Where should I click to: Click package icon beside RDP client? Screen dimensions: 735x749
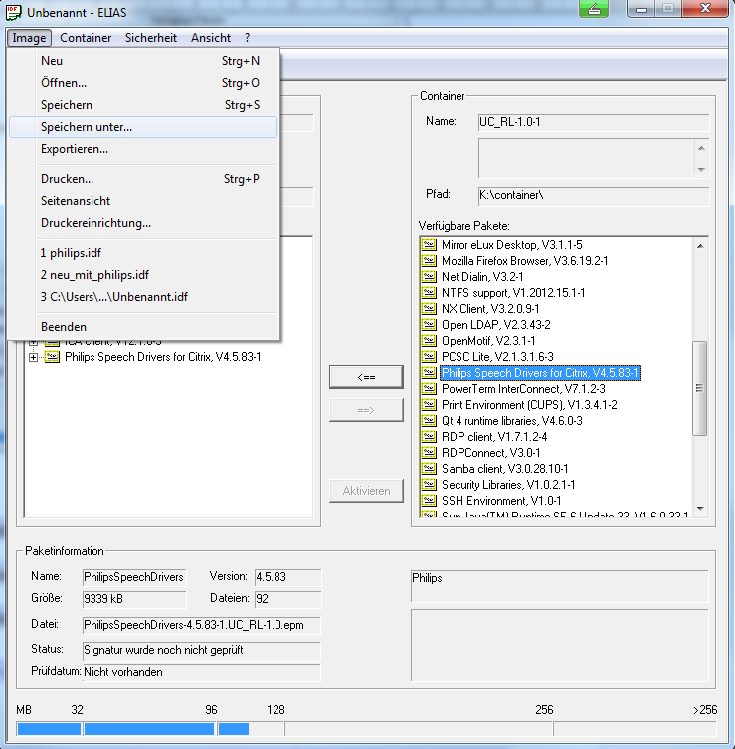coord(429,437)
